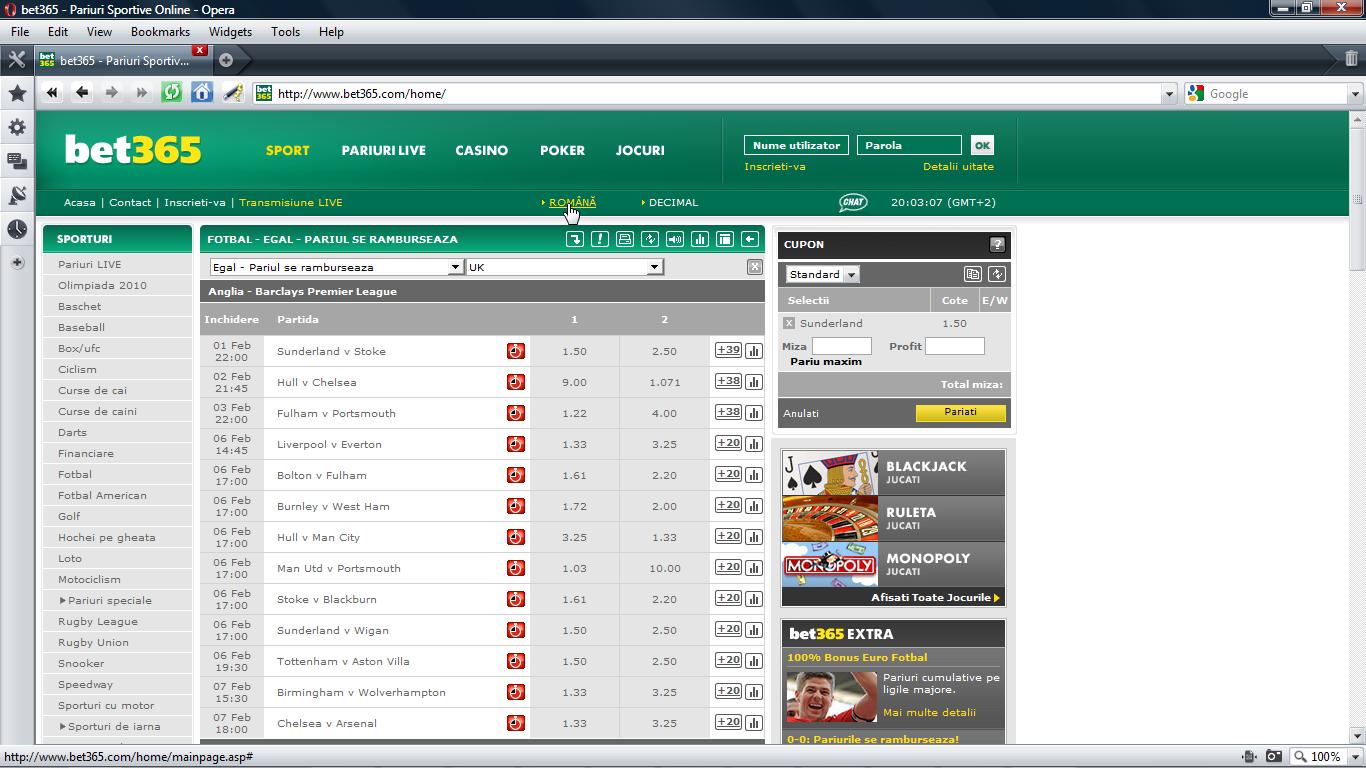The image size is (1366, 768).
Task: Click the yellow Pariati button
Action: tap(960, 412)
